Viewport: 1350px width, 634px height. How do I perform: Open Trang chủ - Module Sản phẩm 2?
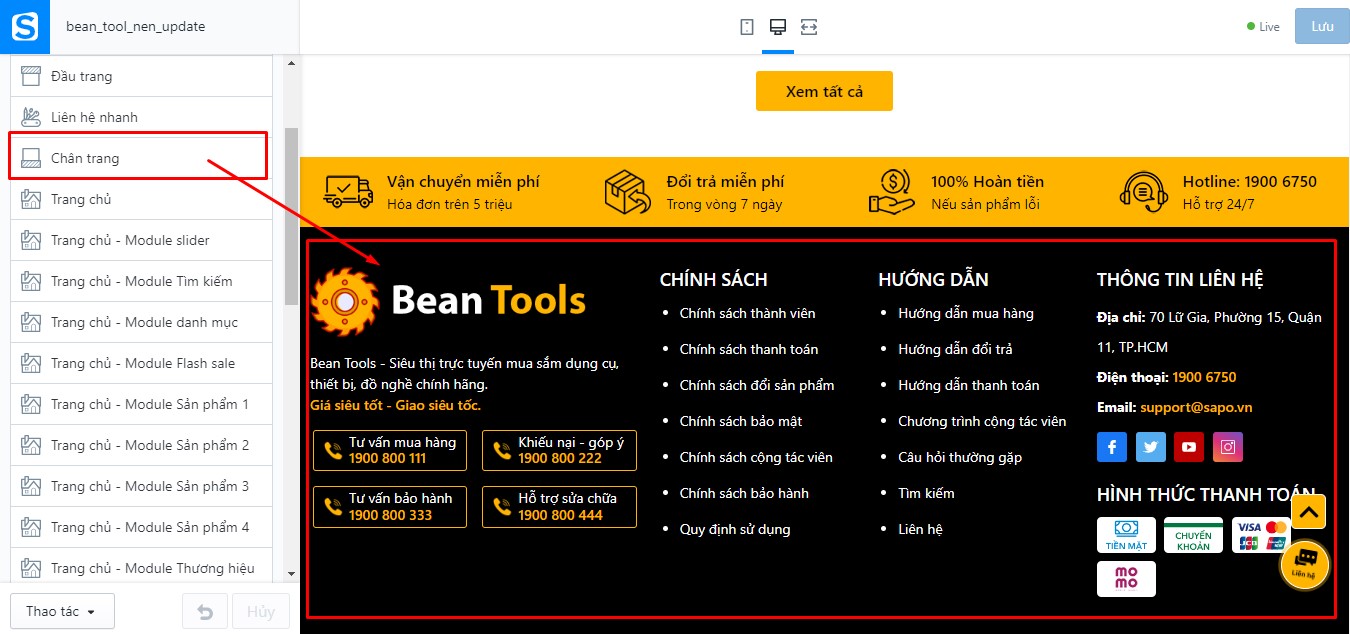point(141,445)
